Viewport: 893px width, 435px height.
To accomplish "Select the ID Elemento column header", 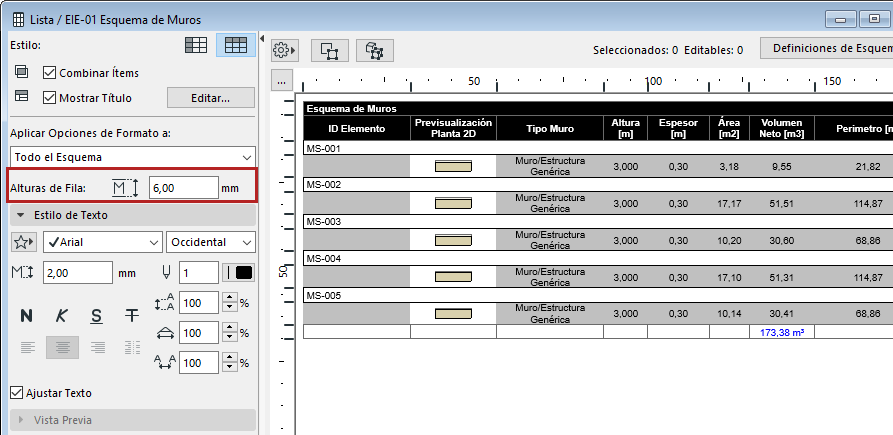I will (x=357, y=128).
